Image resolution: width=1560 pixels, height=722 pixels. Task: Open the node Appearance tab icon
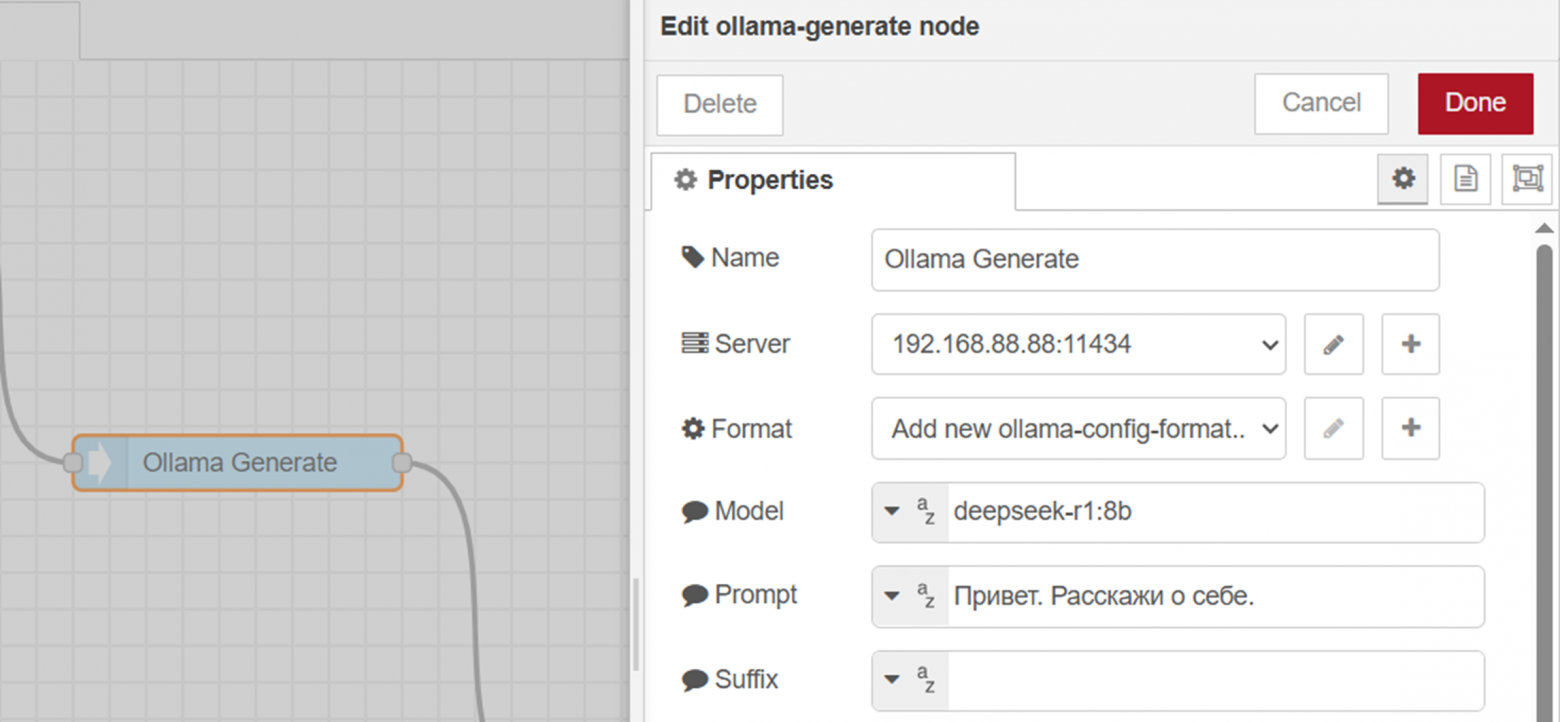click(x=1527, y=179)
